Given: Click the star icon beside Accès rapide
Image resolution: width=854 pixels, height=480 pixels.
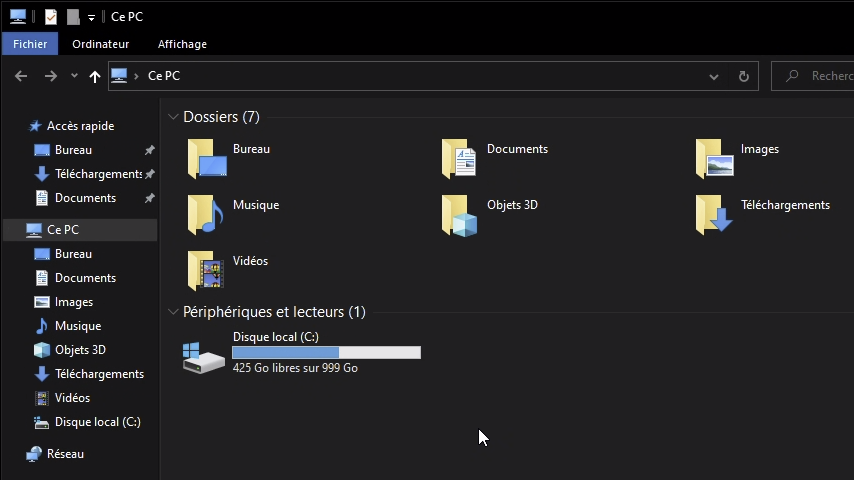Looking at the screenshot, I should click(35, 126).
